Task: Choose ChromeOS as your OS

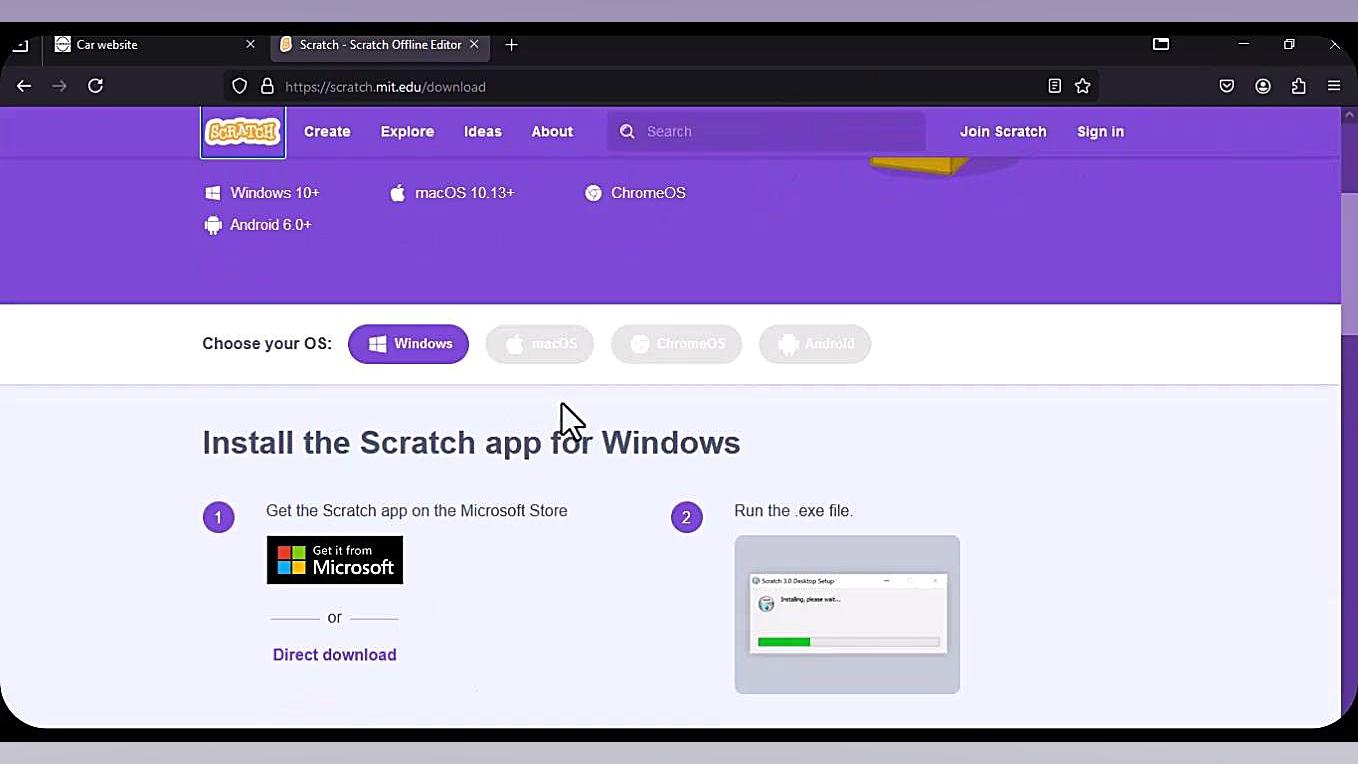Action: pyautogui.click(x=676, y=344)
